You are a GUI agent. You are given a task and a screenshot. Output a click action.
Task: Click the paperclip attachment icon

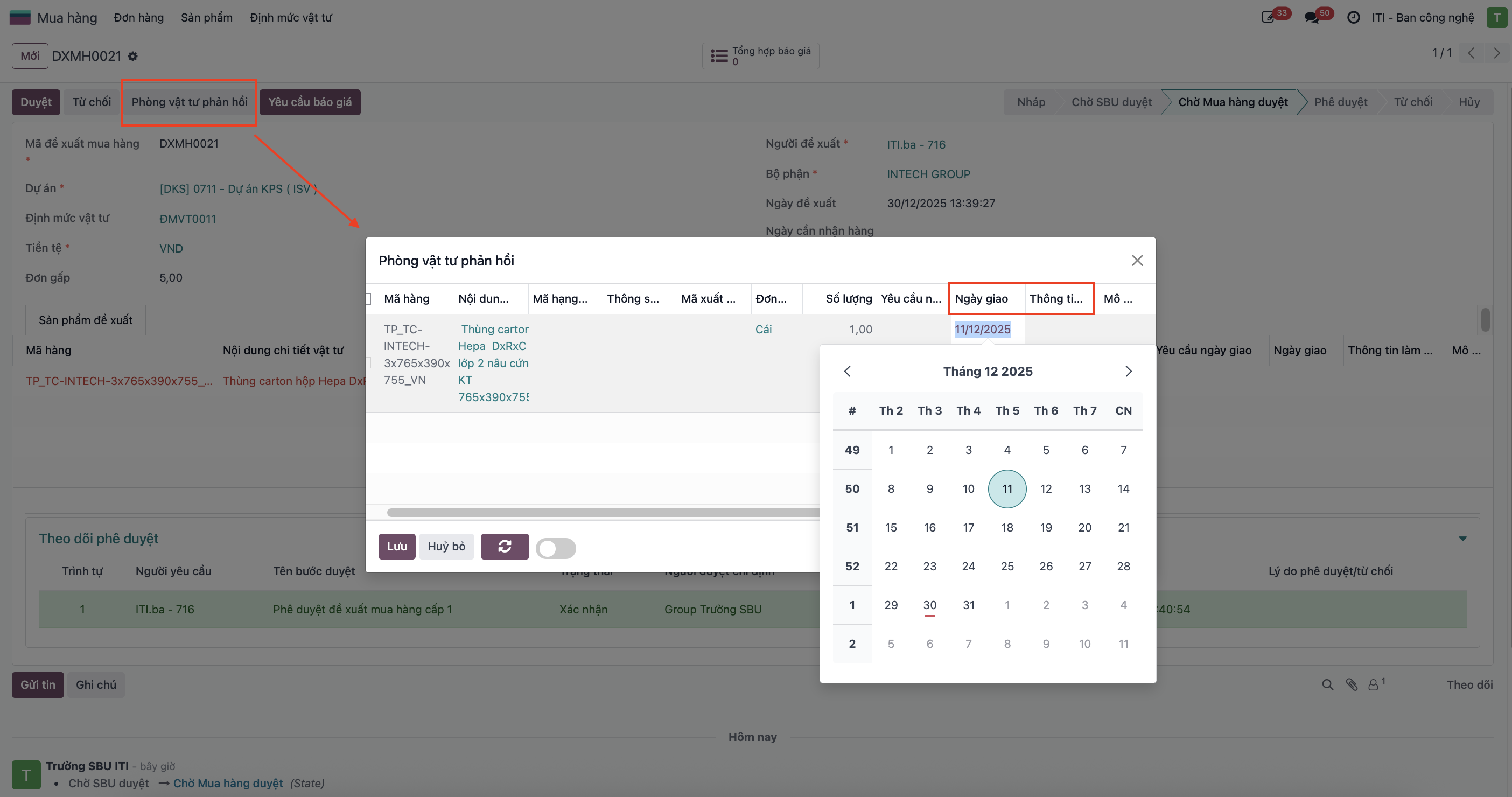click(x=1352, y=684)
